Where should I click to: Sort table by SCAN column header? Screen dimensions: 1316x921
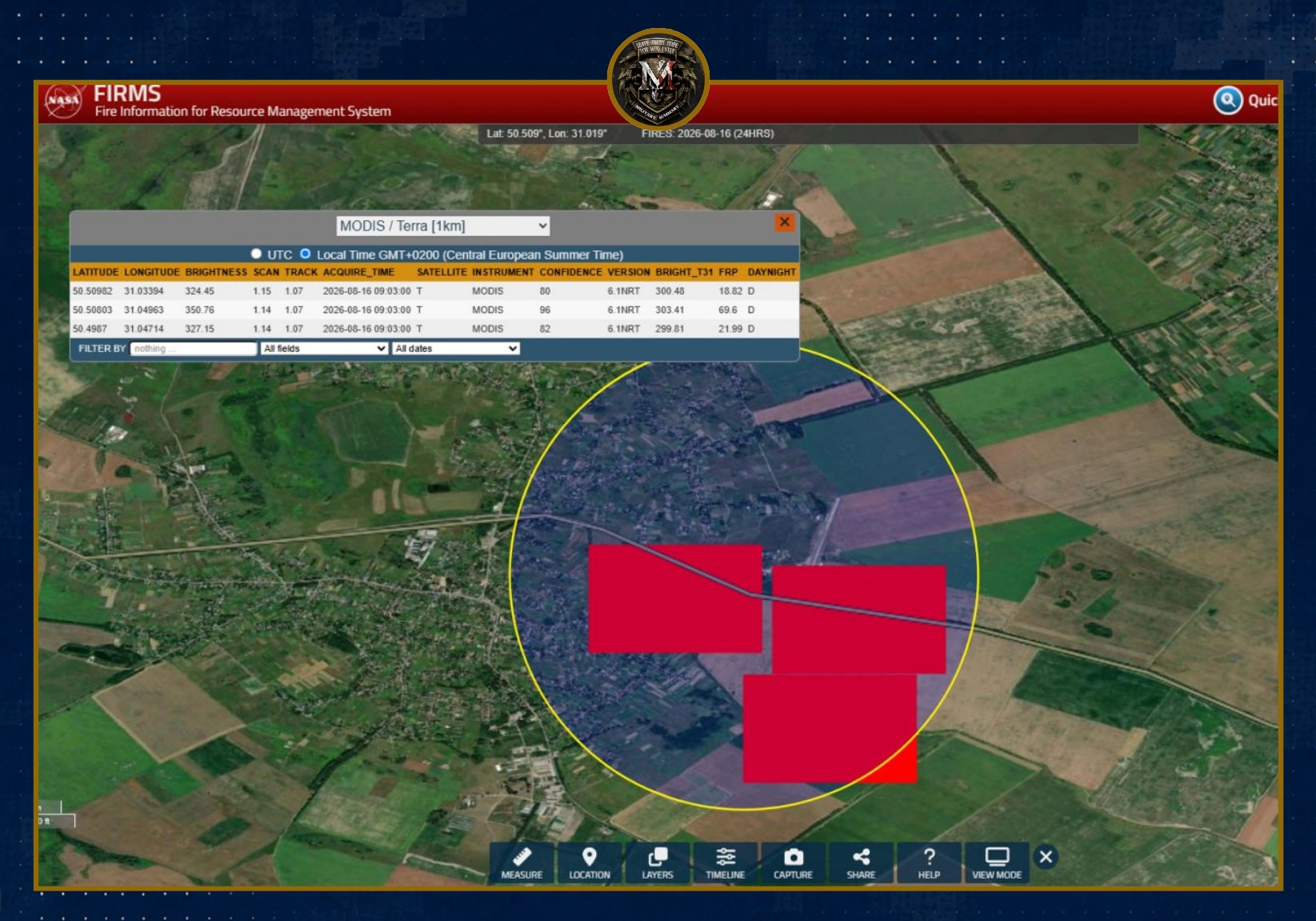[266, 272]
